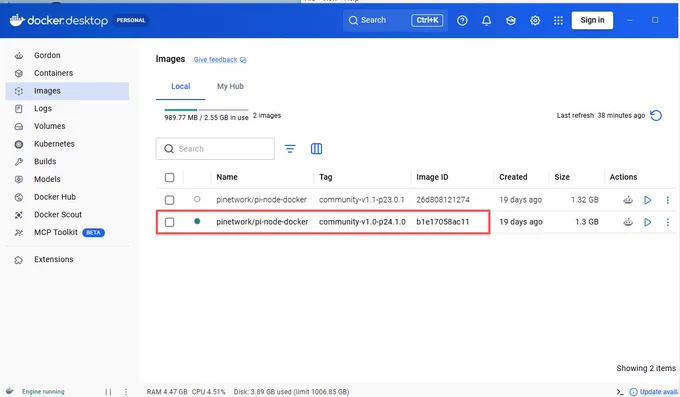This screenshot has height=397, width=680.
Task: Pause the Docker engine
Action: (108, 392)
